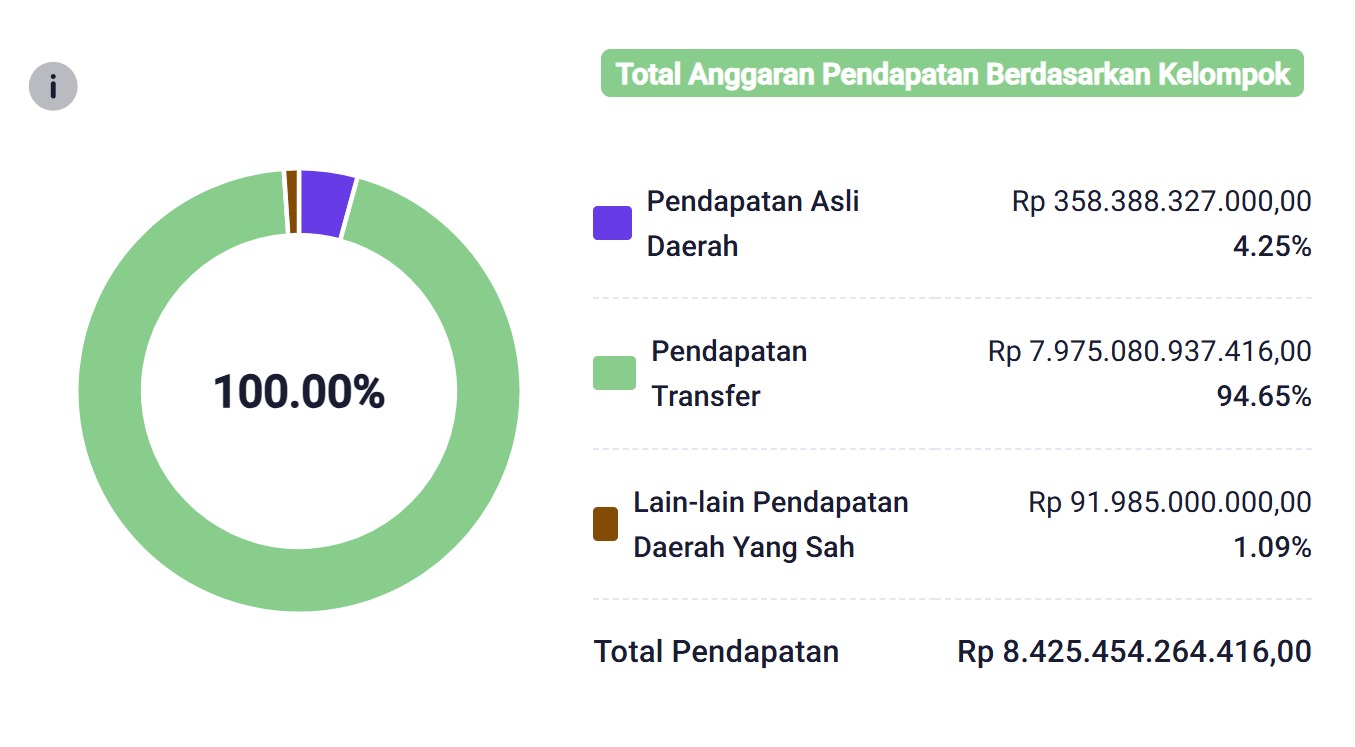Click the 100.00% label inside the donut
This screenshot has width=1355, height=747.
(x=299, y=391)
